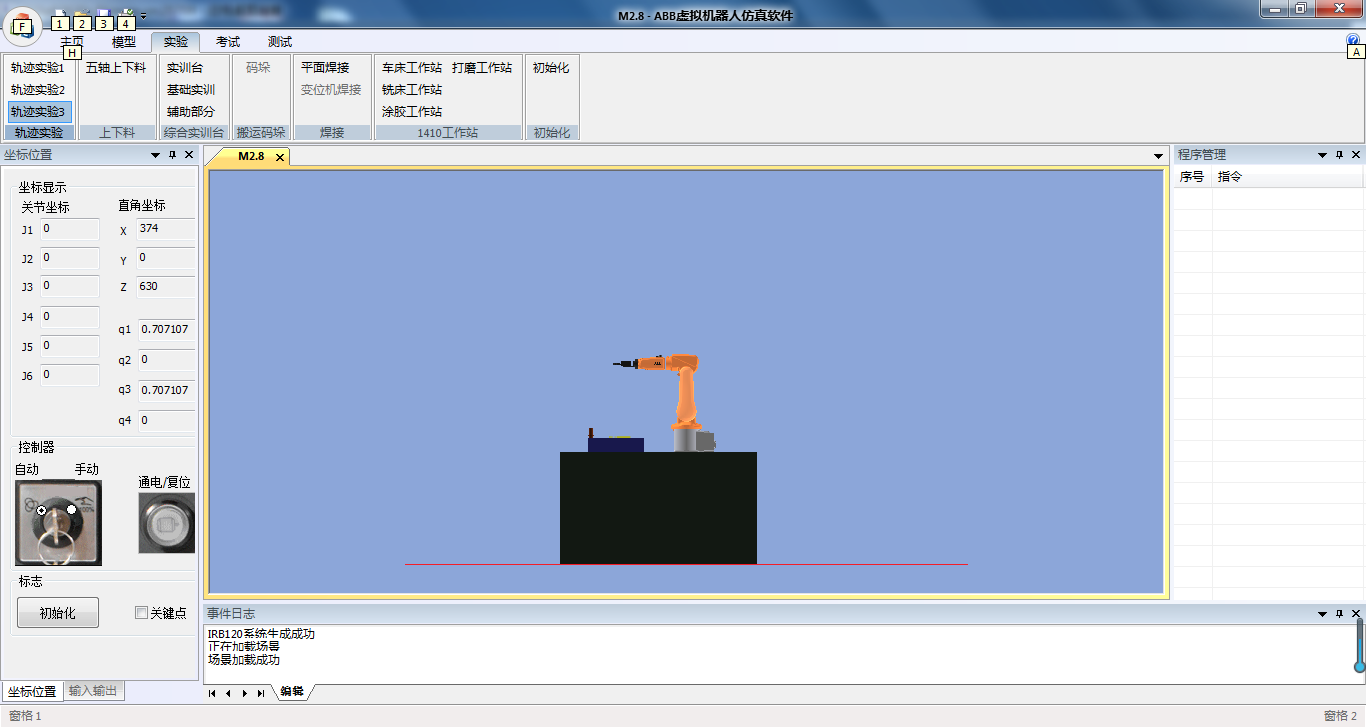The width and height of the screenshot is (1366, 728).
Task: Switch to the 测试 ribbon tab
Action: click(280, 42)
